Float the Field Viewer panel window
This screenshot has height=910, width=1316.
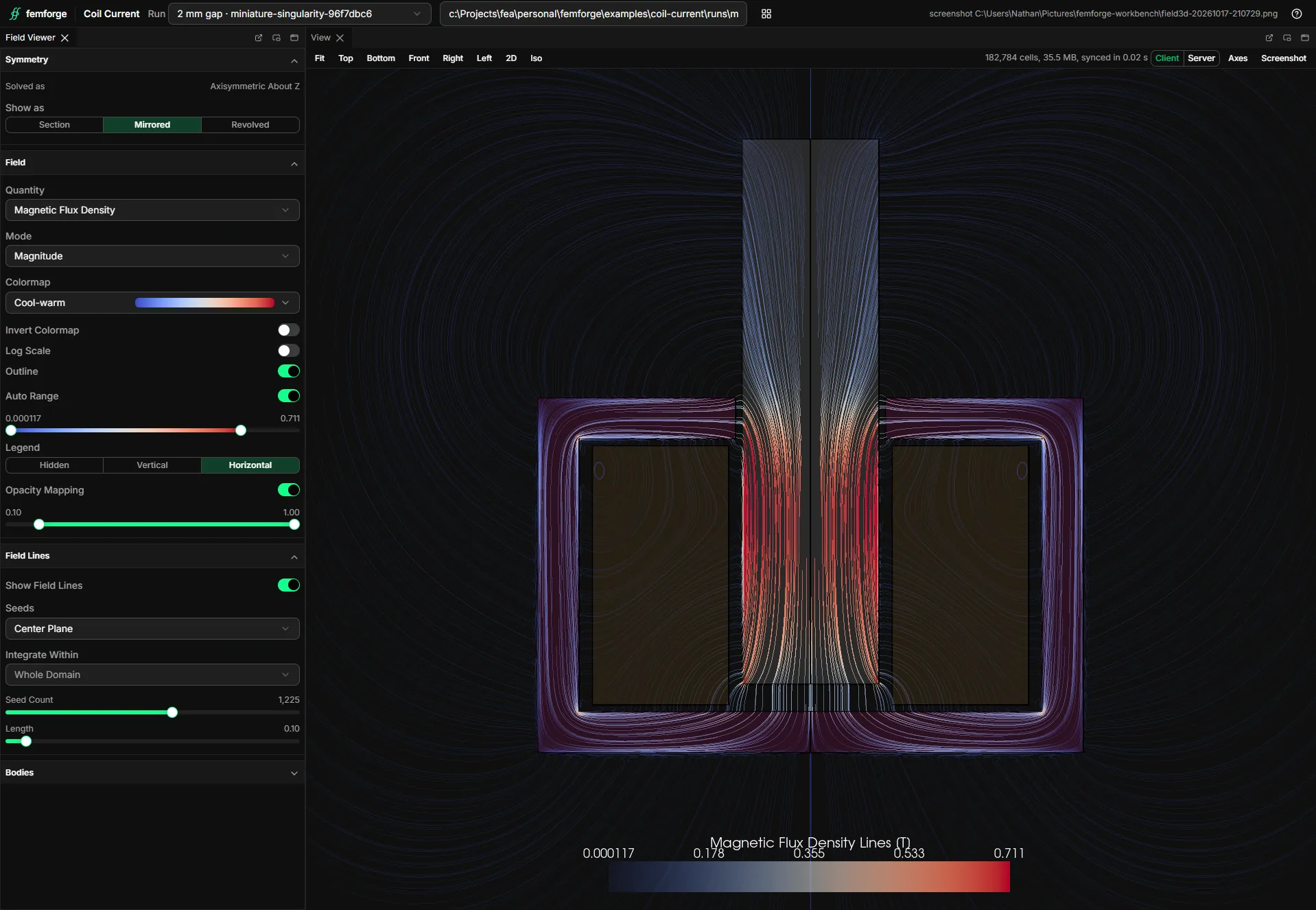click(277, 38)
